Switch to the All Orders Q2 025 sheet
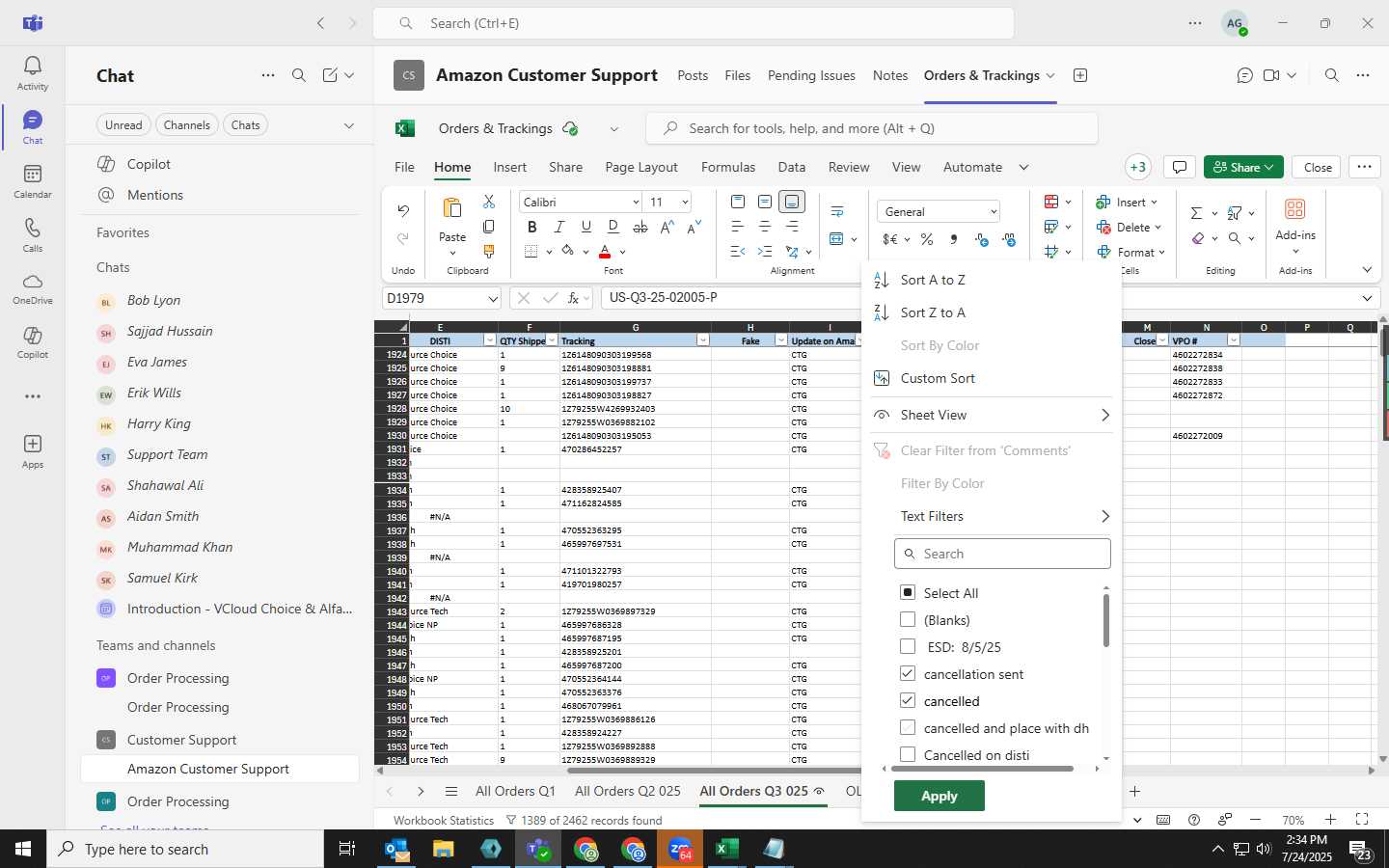This screenshot has width=1389, height=868. tap(628, 791)
